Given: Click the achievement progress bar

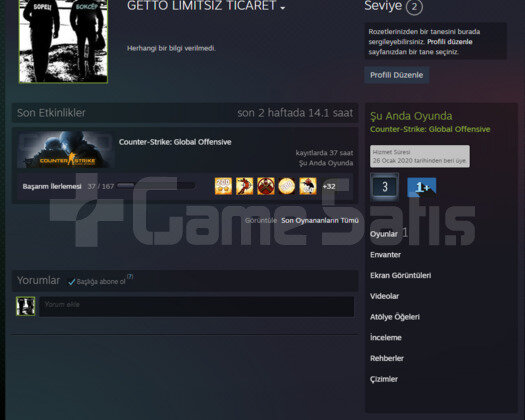Looking at the screenshot, I should pos(156,186).
